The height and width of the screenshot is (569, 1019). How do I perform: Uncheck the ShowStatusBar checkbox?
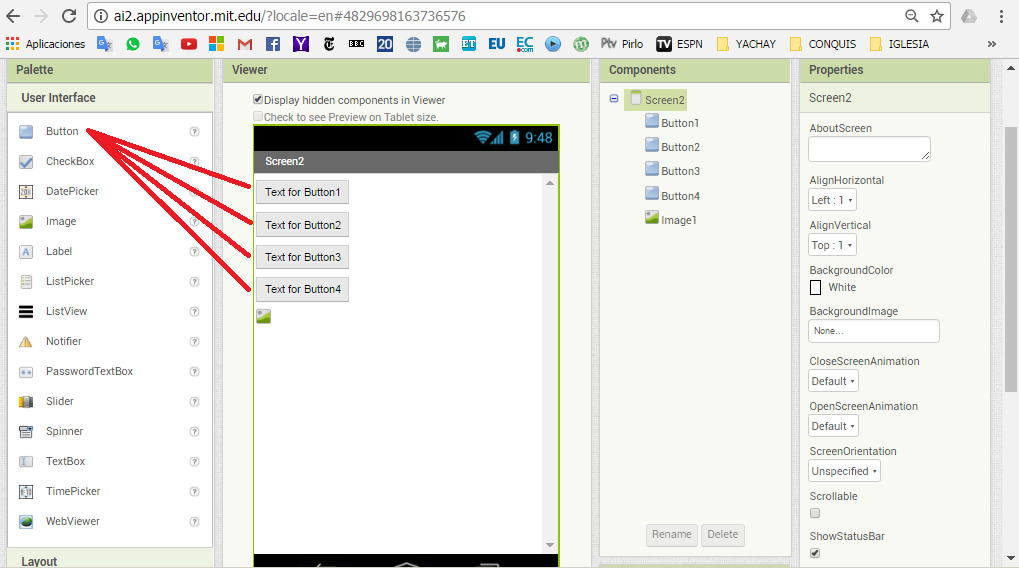point(815,553)
